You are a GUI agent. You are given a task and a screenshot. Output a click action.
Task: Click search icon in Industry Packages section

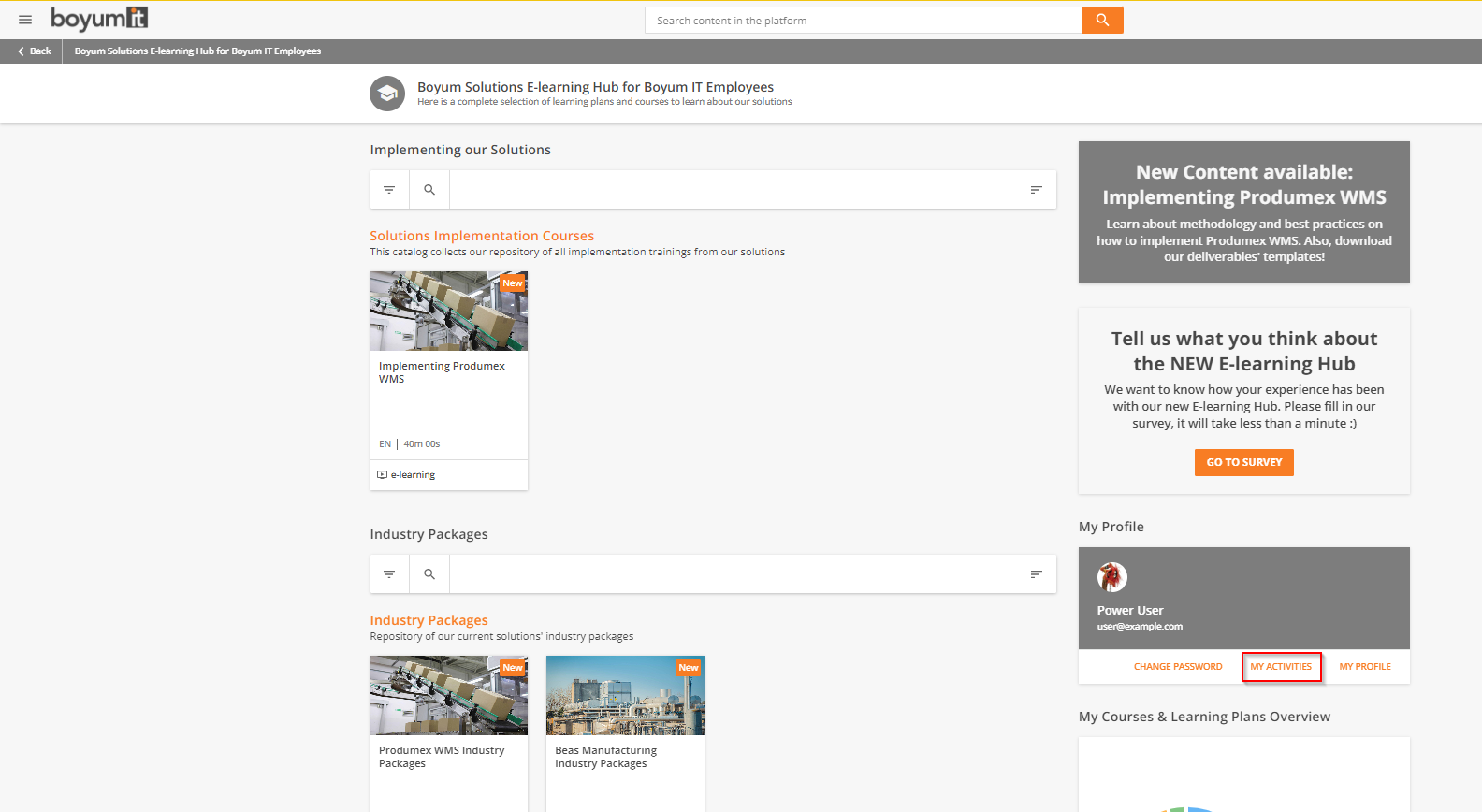click(429, 573)
